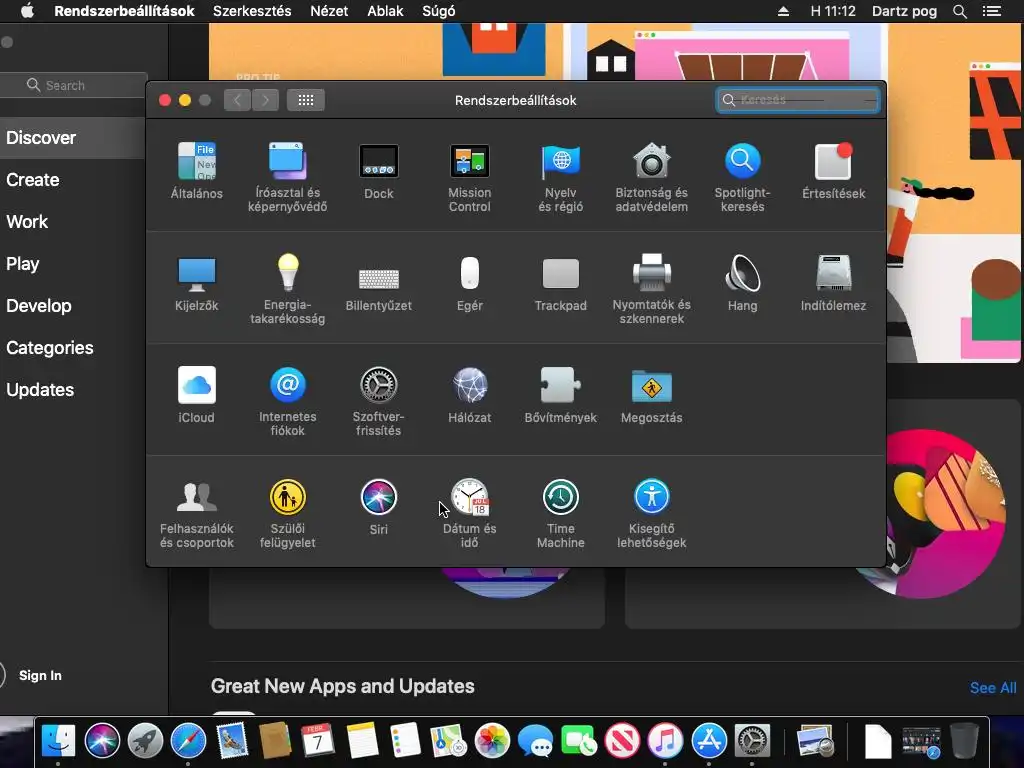Image resolution: width=1024 pixels, height=768 pixels.
Task: Open the Dock preference pane
Action: coord(379,170)
